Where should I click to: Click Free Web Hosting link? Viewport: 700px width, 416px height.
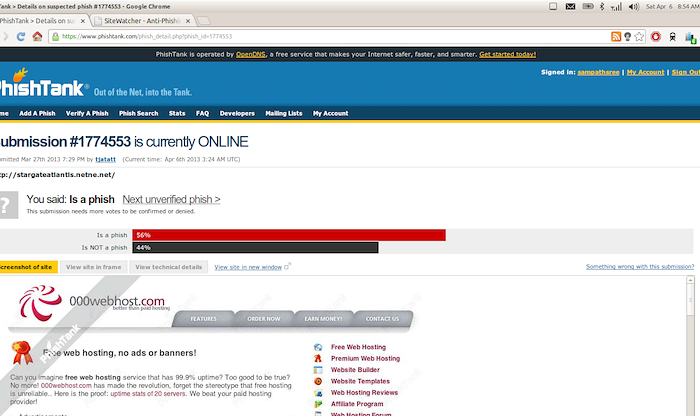(358, 347)
